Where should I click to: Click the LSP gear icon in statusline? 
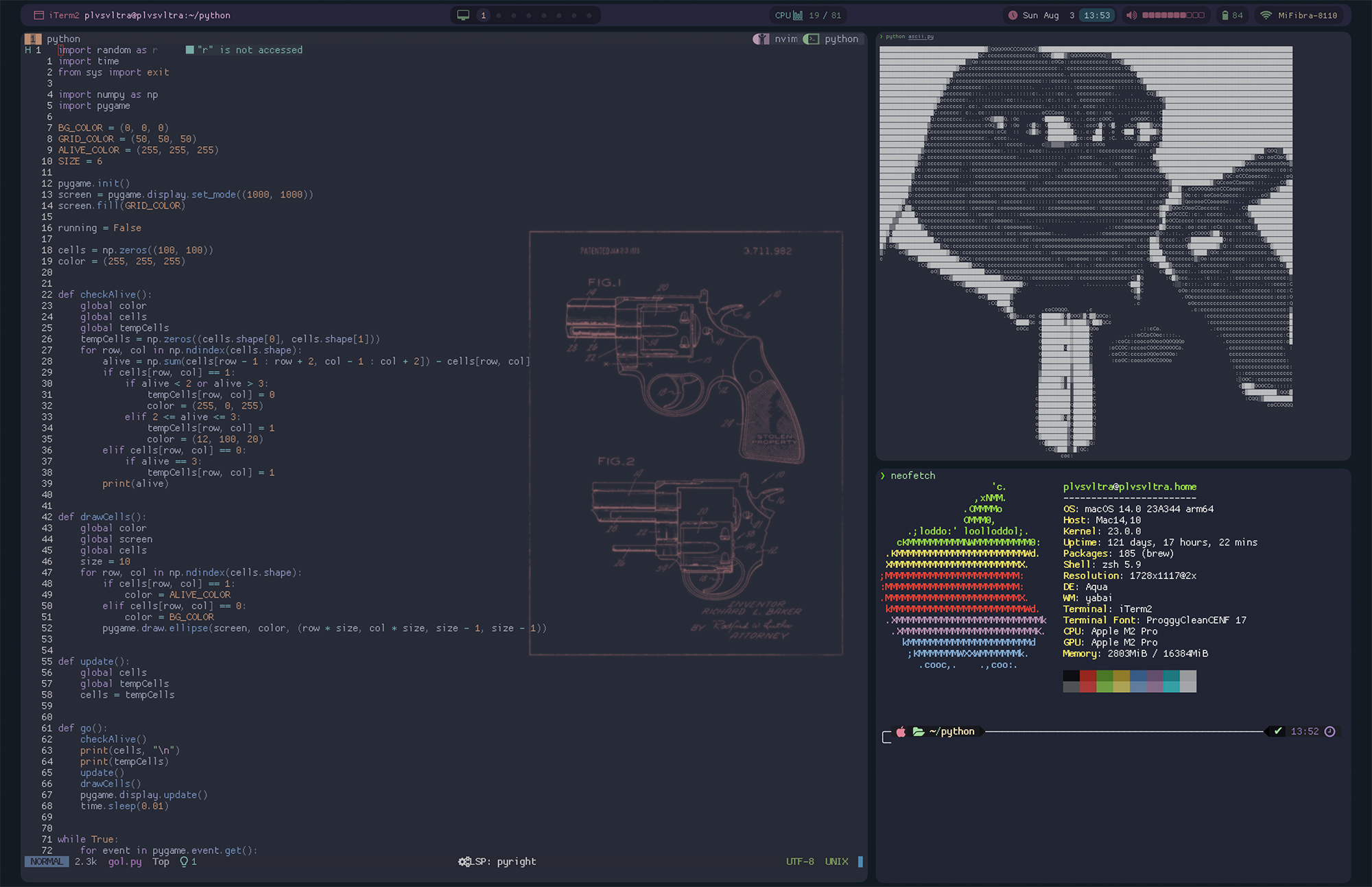464,862
